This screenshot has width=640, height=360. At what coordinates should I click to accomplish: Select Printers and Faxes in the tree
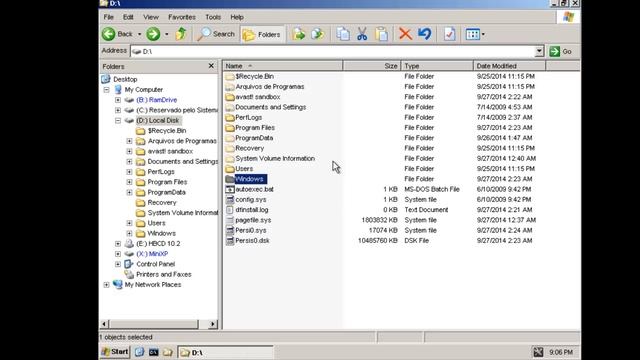[x=164, y=274]
